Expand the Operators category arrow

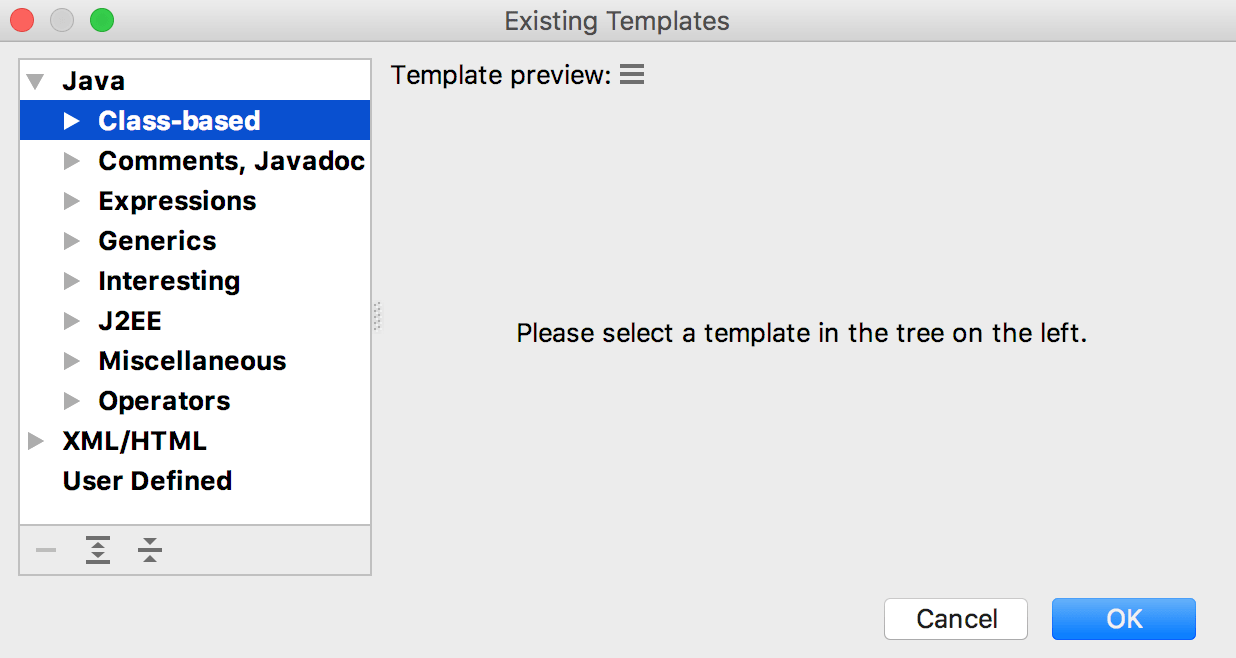point(72,401)
